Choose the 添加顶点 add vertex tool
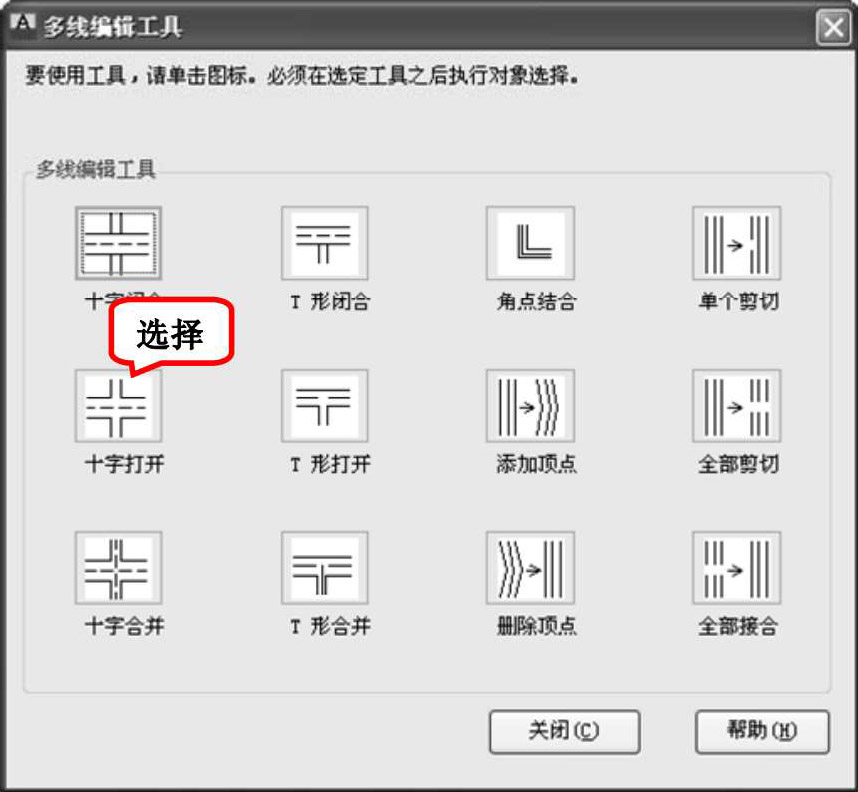858x792 pixels. tap(530, 406)
